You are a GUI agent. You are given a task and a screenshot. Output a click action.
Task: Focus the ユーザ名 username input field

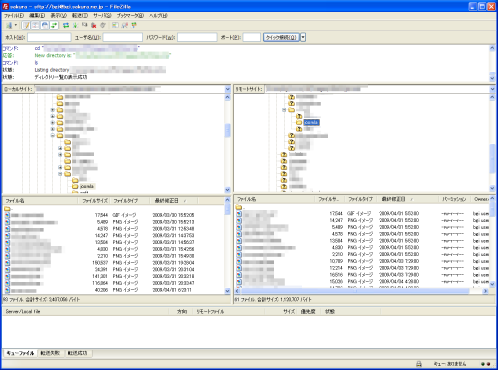(123, 37)
